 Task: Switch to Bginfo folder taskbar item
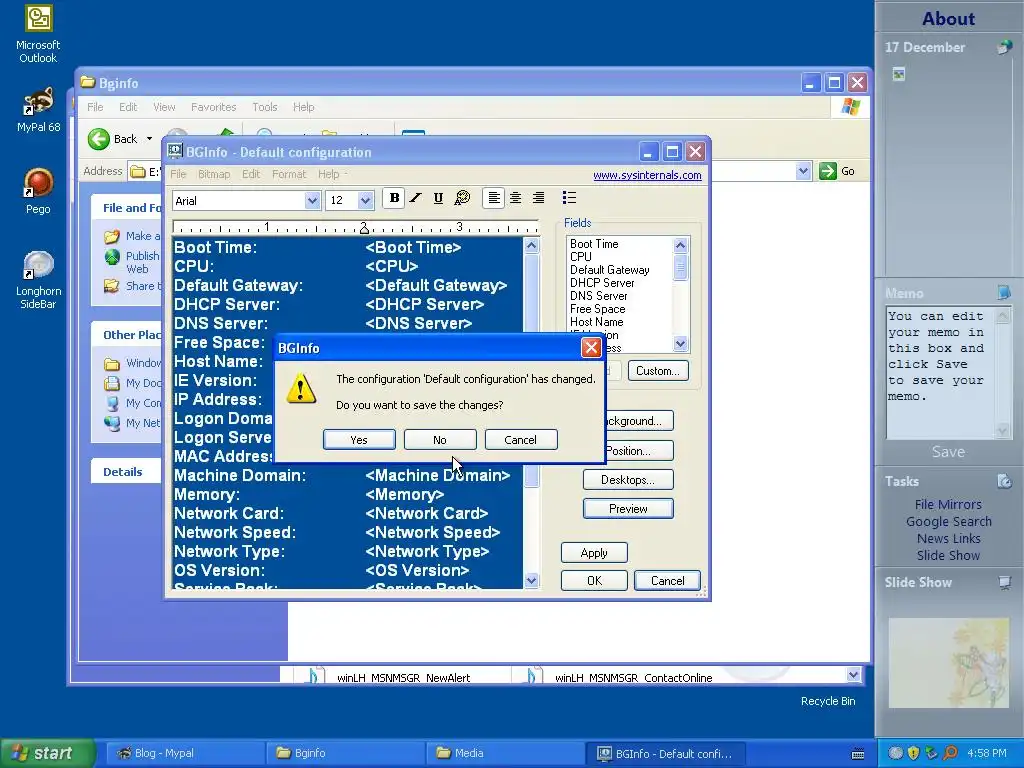344,753
